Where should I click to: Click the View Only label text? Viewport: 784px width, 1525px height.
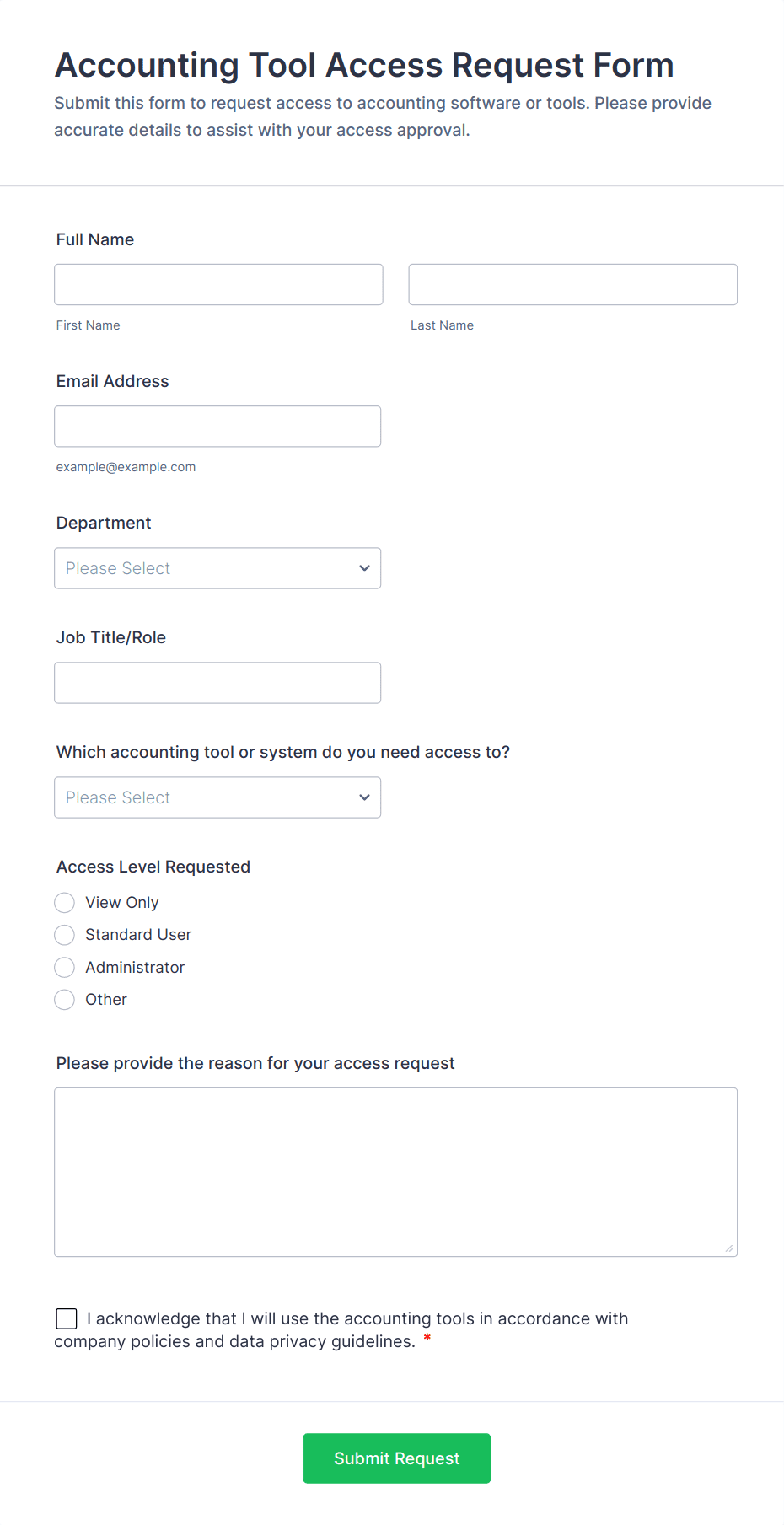click(122, 903)
